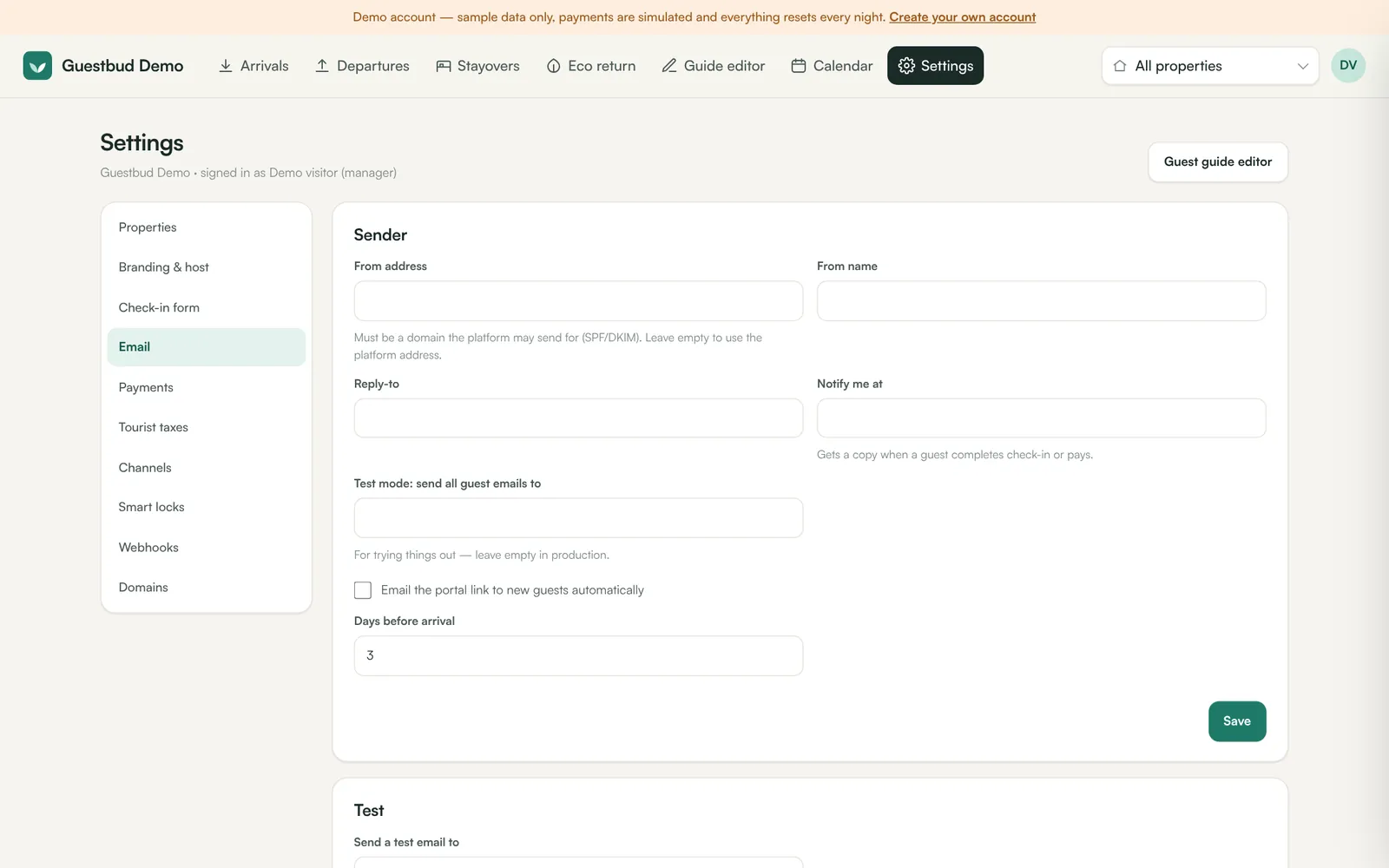This screenshot has height=868, width=1389.
Task: Go to Departures in the top navigation
Action: pyautogui.click(x=362, y=66)
